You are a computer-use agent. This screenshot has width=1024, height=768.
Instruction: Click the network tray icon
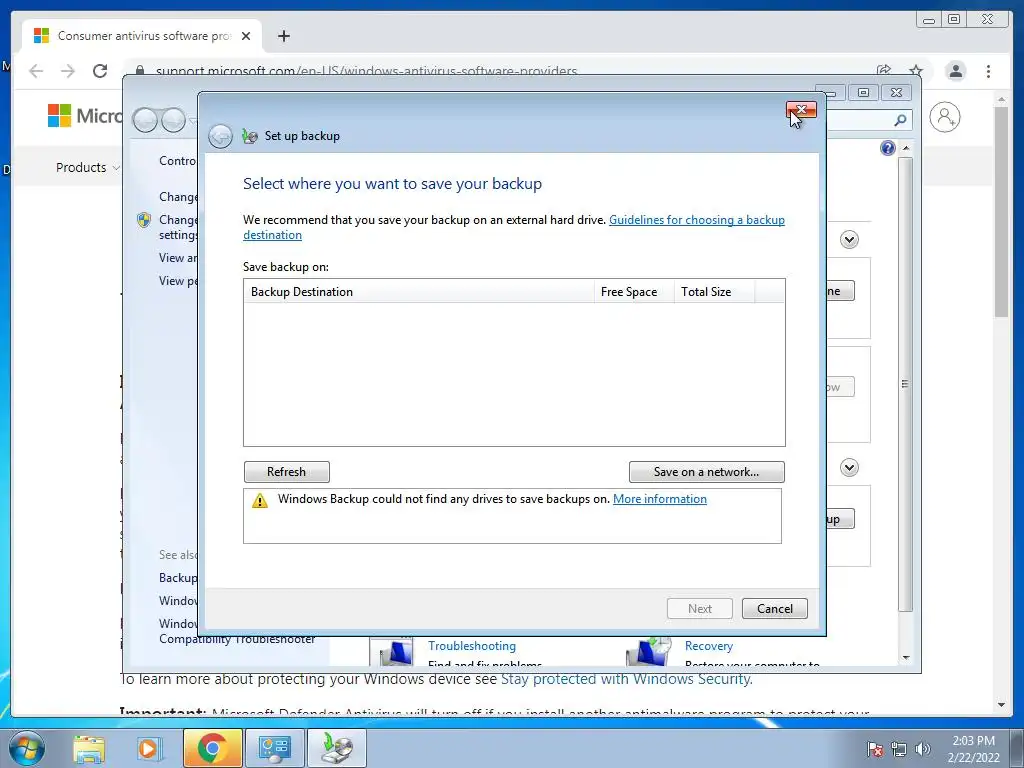899,749
